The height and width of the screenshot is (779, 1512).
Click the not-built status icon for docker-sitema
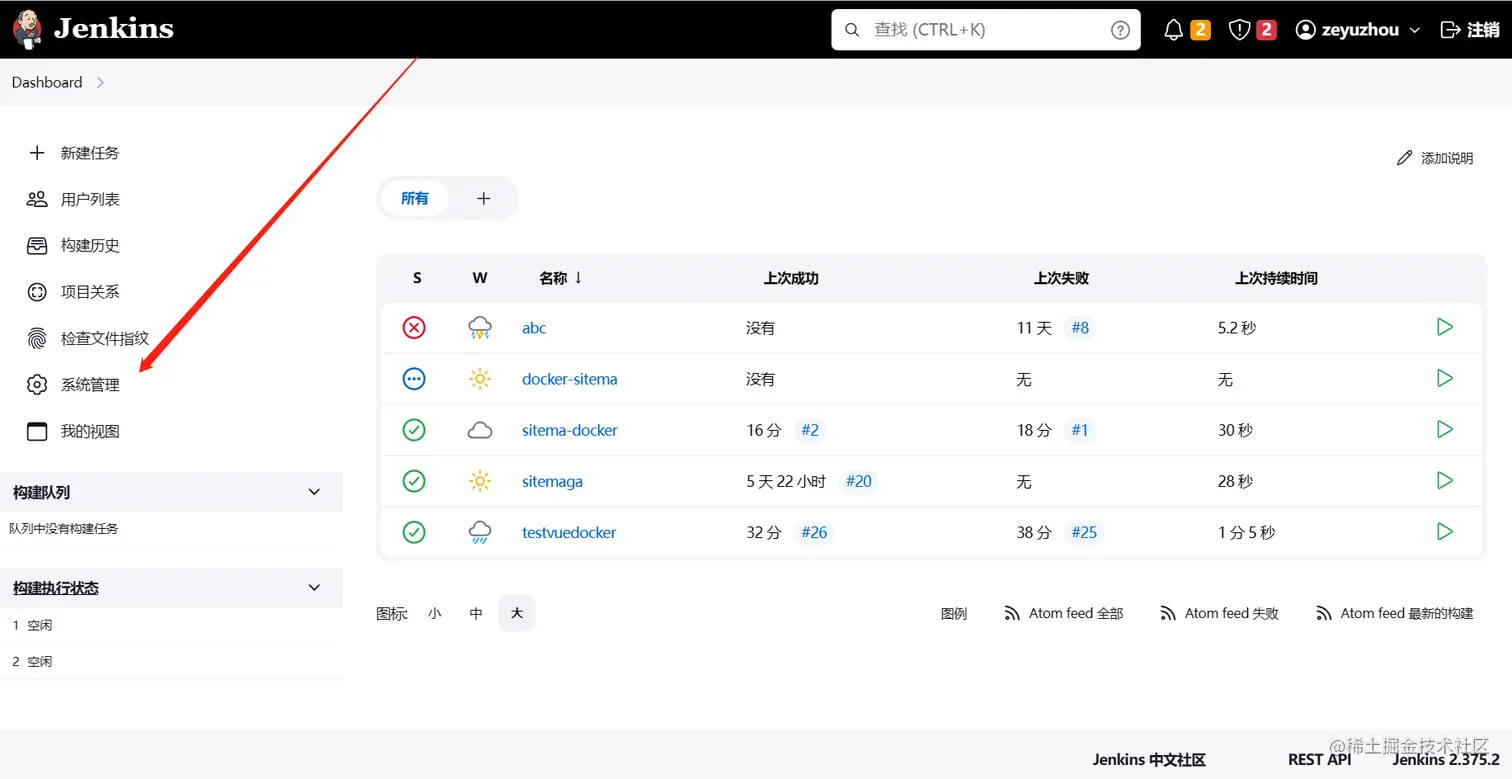414,379
